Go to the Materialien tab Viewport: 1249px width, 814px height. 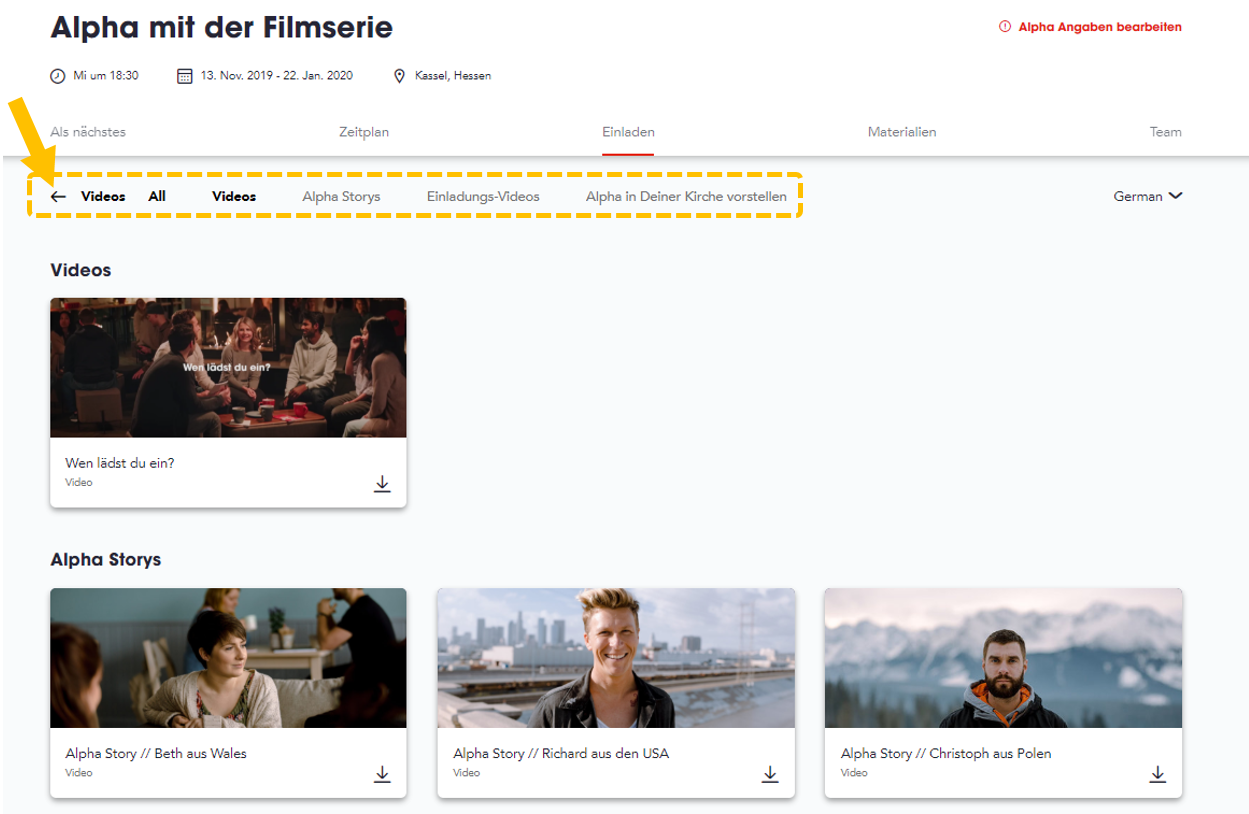point(902,132)
